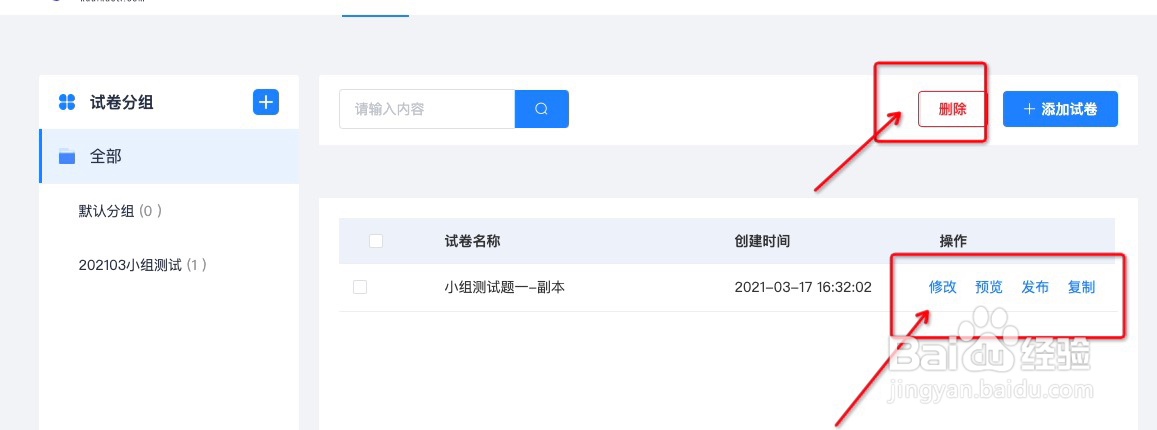
Task: Select the 全部 folder icon
Action: click(x=67, y=157)
